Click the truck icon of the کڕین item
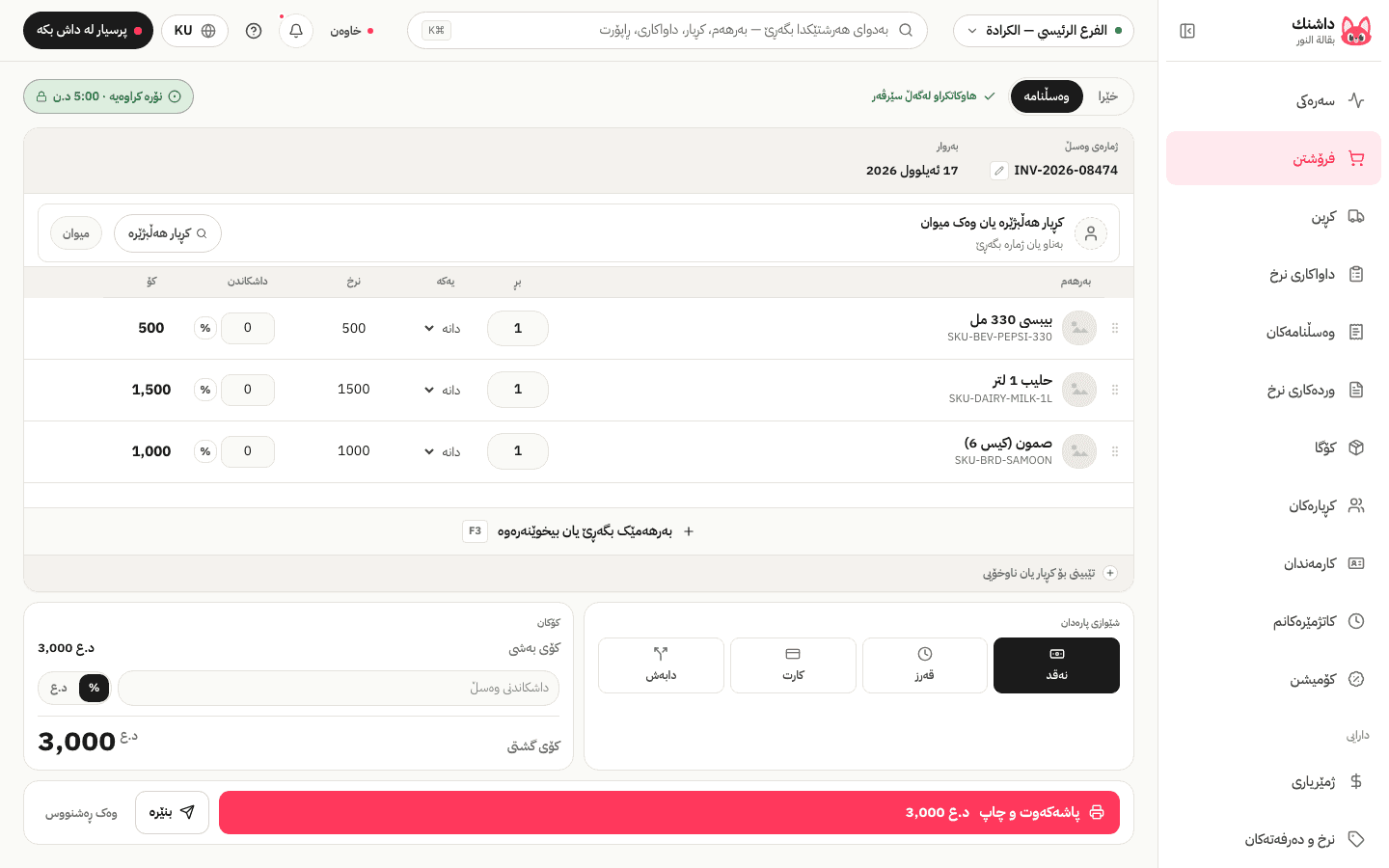Screen dimensions: 1389x868 click(1356, 216)
